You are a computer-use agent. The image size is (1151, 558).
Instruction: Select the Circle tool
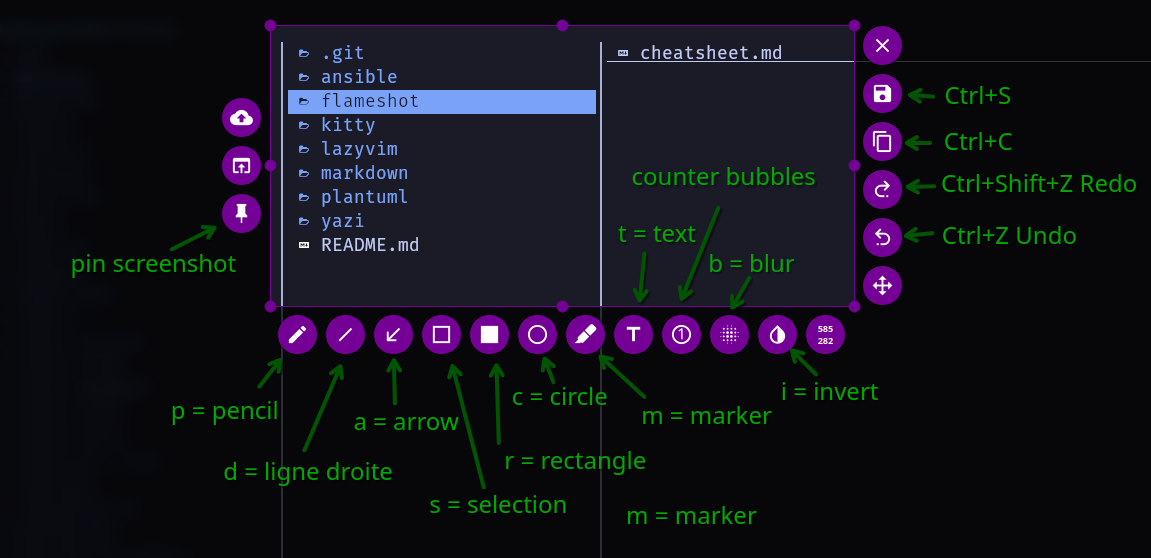[537, 335]
